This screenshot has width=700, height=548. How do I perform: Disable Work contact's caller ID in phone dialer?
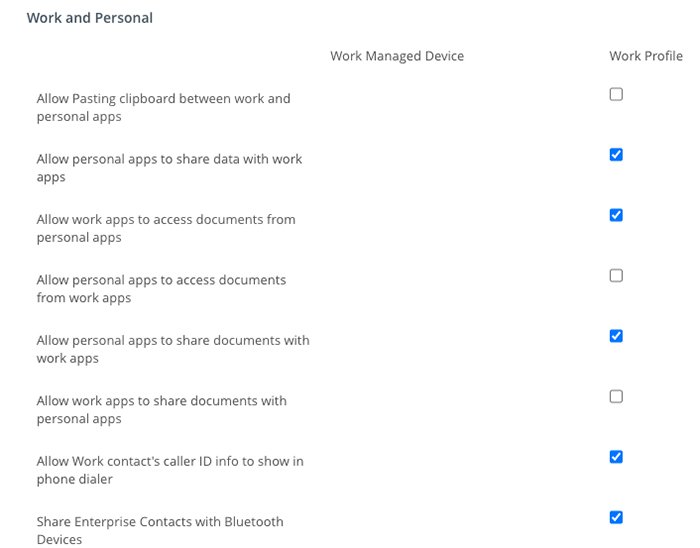[616, 457]
